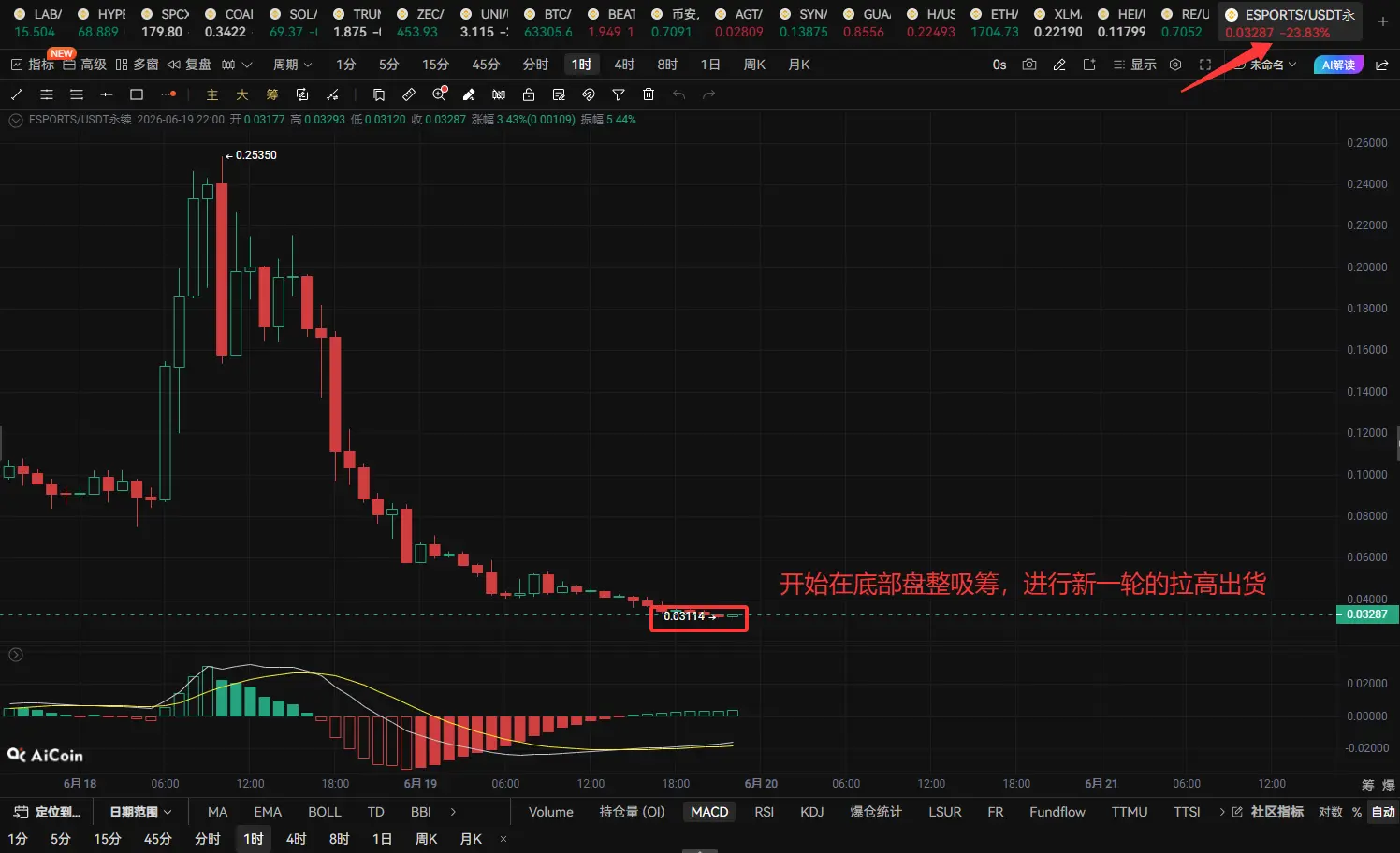Open 社区指标 community indicators
1400x853 pixels.
(x=1268, y=812)
